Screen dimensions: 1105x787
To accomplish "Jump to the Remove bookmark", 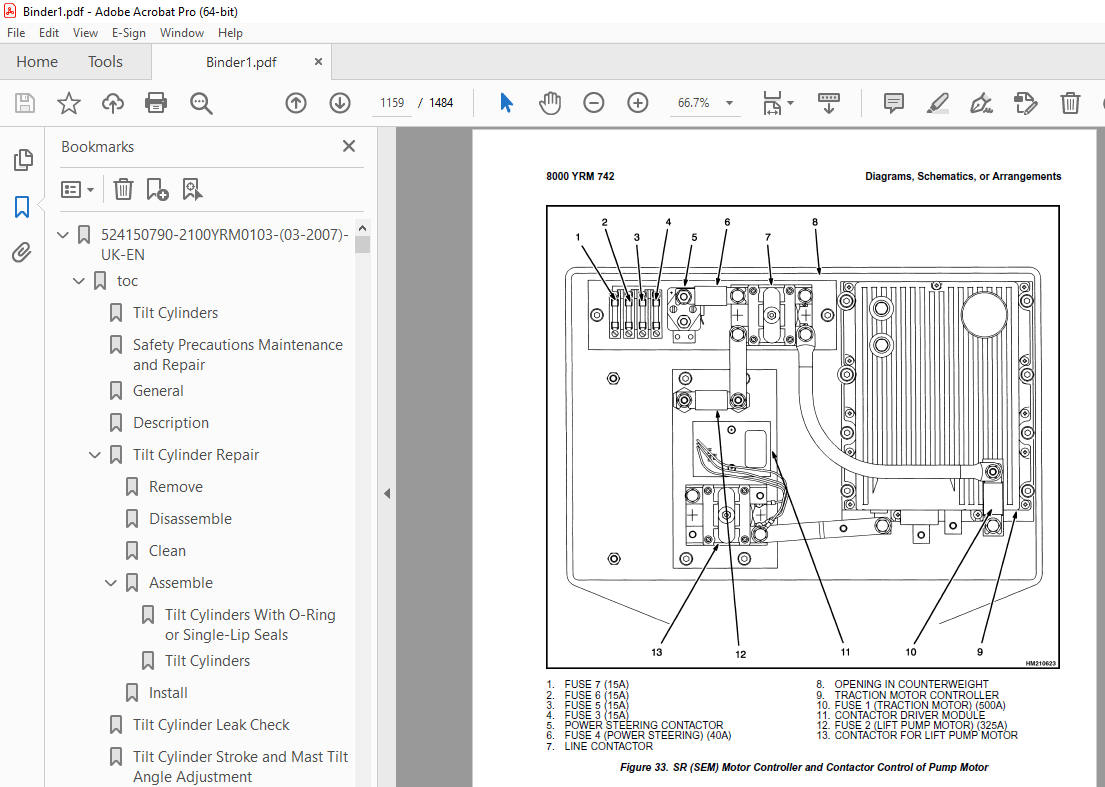I will pyautogui.click(x=175, y=487).
